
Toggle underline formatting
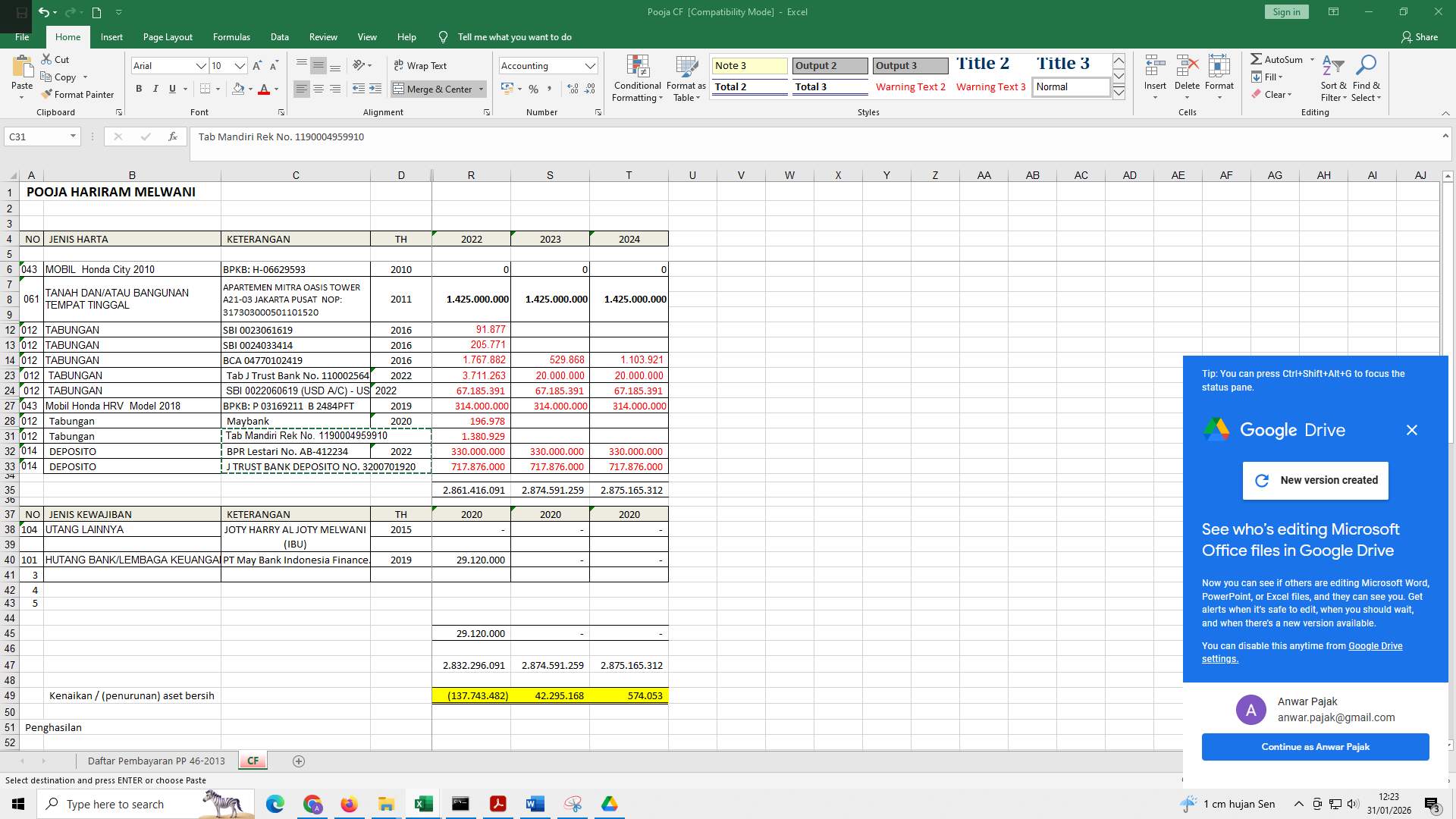[172, 89]
